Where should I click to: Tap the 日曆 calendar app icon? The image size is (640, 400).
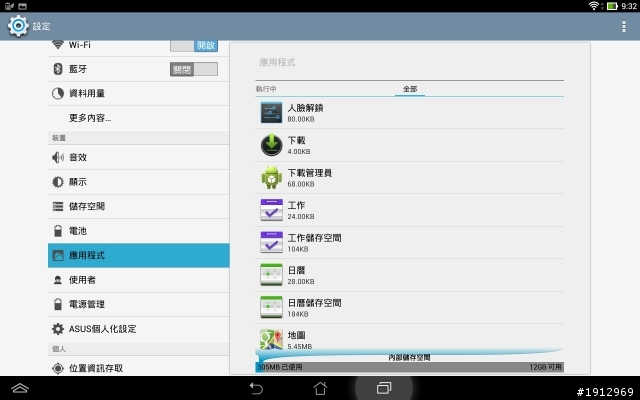(x=271, y=275)
